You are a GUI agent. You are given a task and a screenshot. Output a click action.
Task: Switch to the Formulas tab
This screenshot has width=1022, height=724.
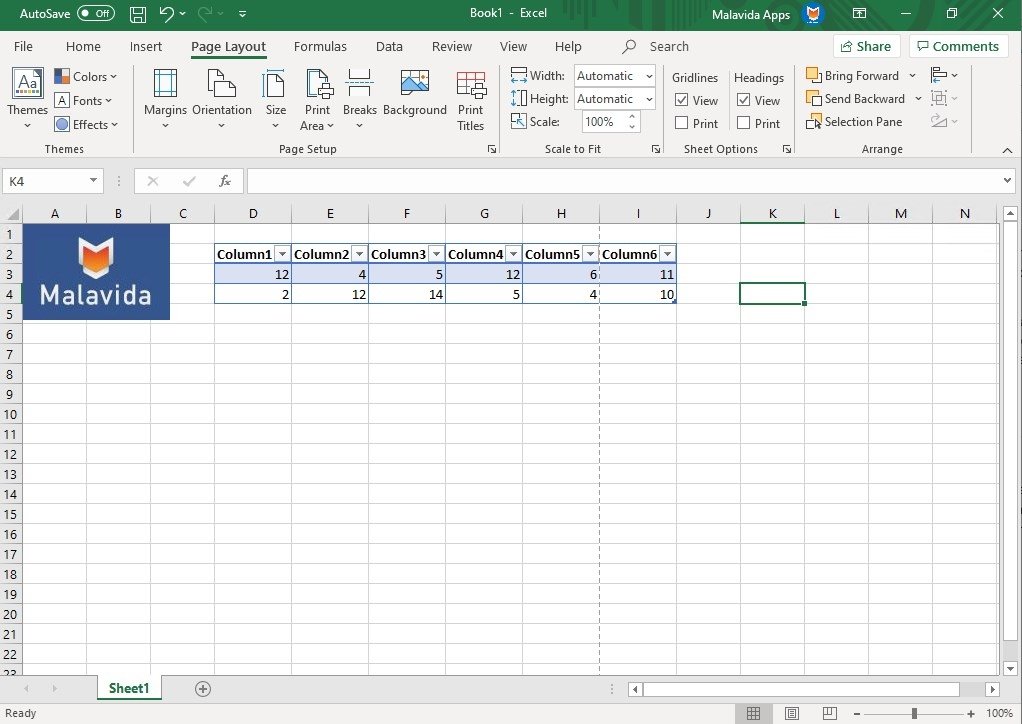320,46
